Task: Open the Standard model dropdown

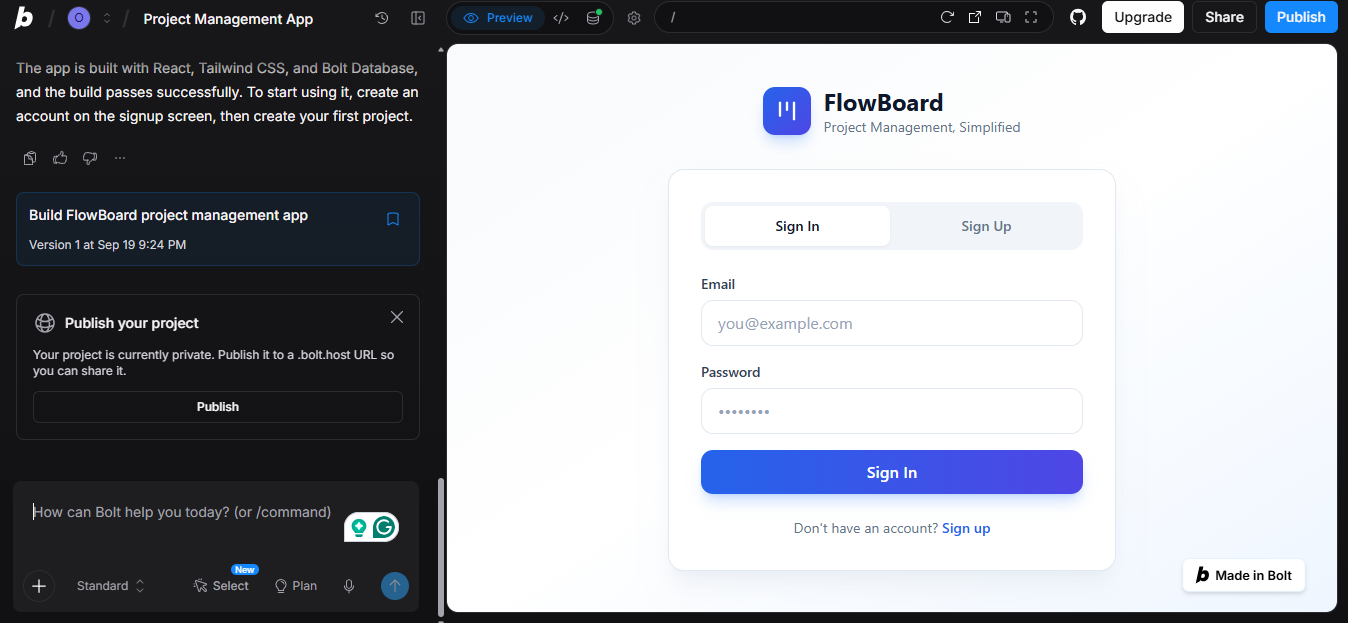Action: tap(111, 586)
